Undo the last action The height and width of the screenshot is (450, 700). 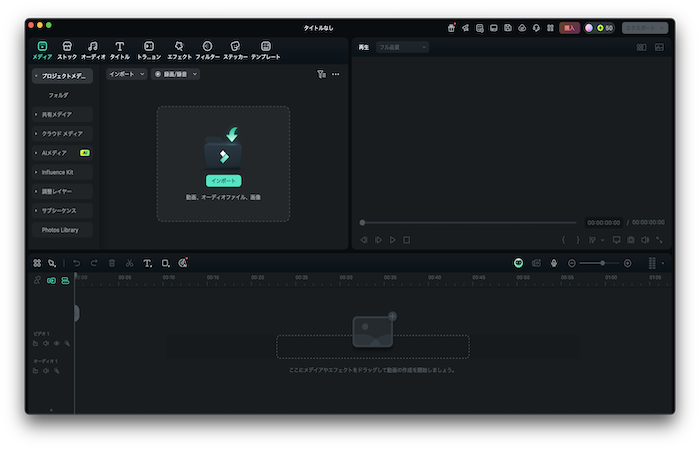pyautogui.click(x=76, y=263)
